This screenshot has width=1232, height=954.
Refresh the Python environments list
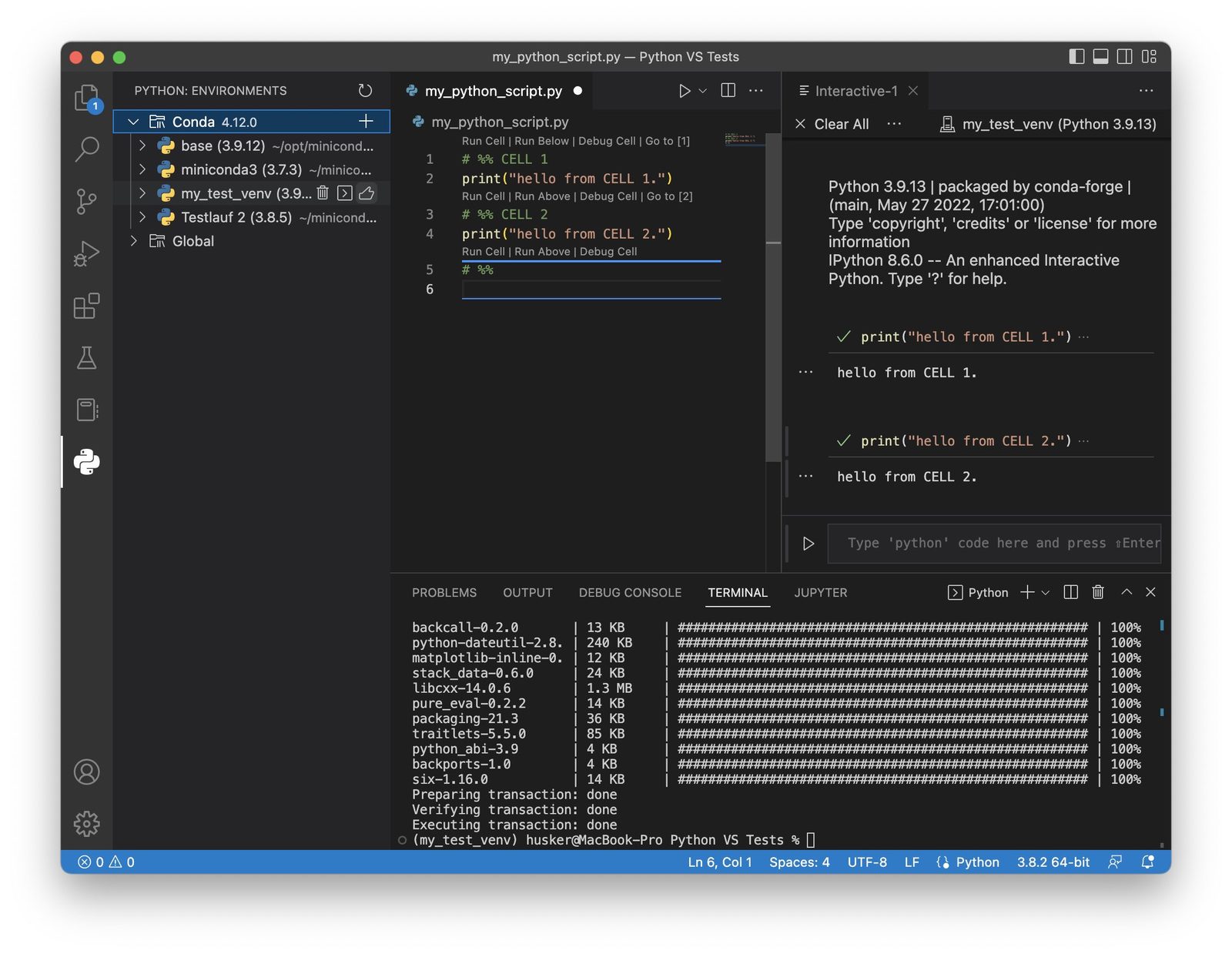(365, 91)
